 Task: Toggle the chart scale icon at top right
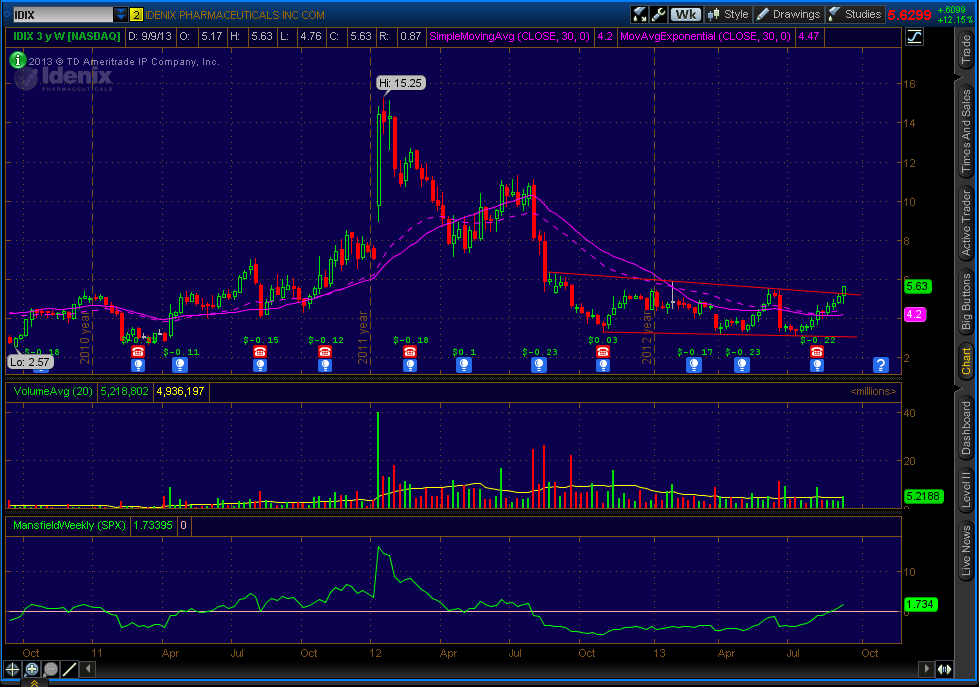[x=915, y=37]
